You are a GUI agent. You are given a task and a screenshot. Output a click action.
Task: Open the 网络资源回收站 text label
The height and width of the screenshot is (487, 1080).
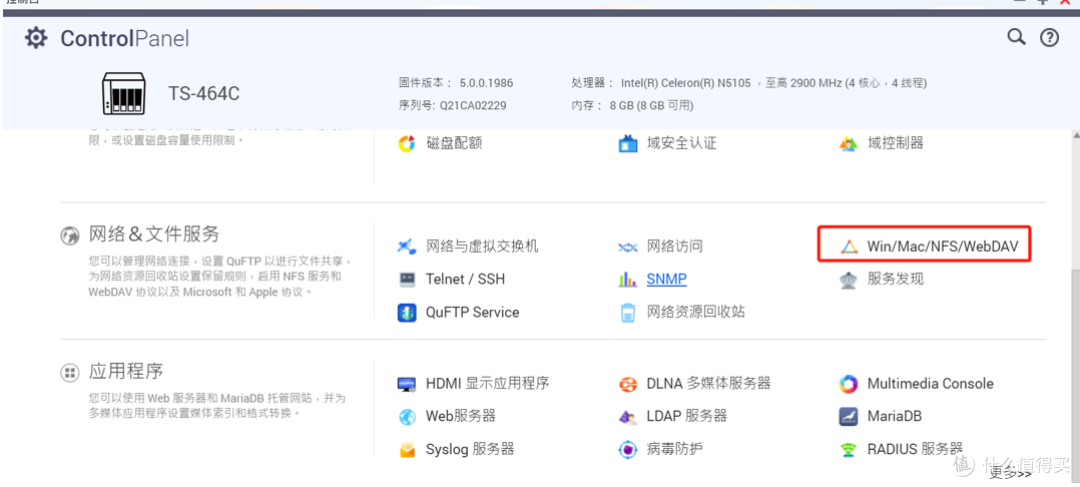tap(696, 313)
